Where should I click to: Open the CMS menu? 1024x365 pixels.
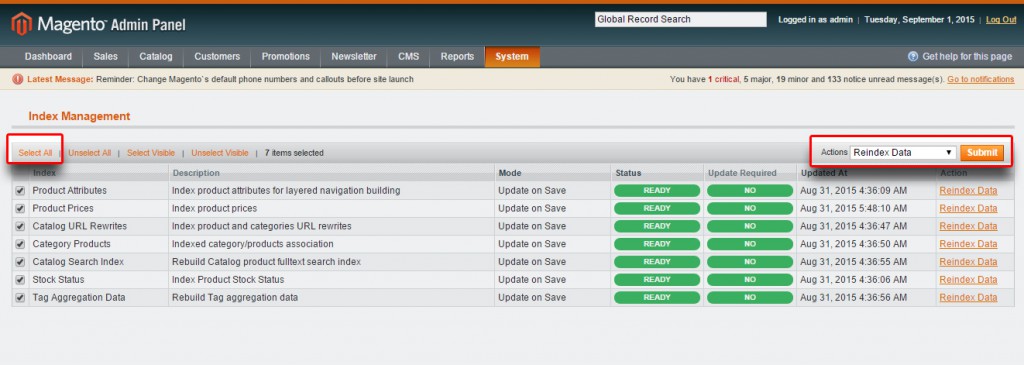click(408, 57)
